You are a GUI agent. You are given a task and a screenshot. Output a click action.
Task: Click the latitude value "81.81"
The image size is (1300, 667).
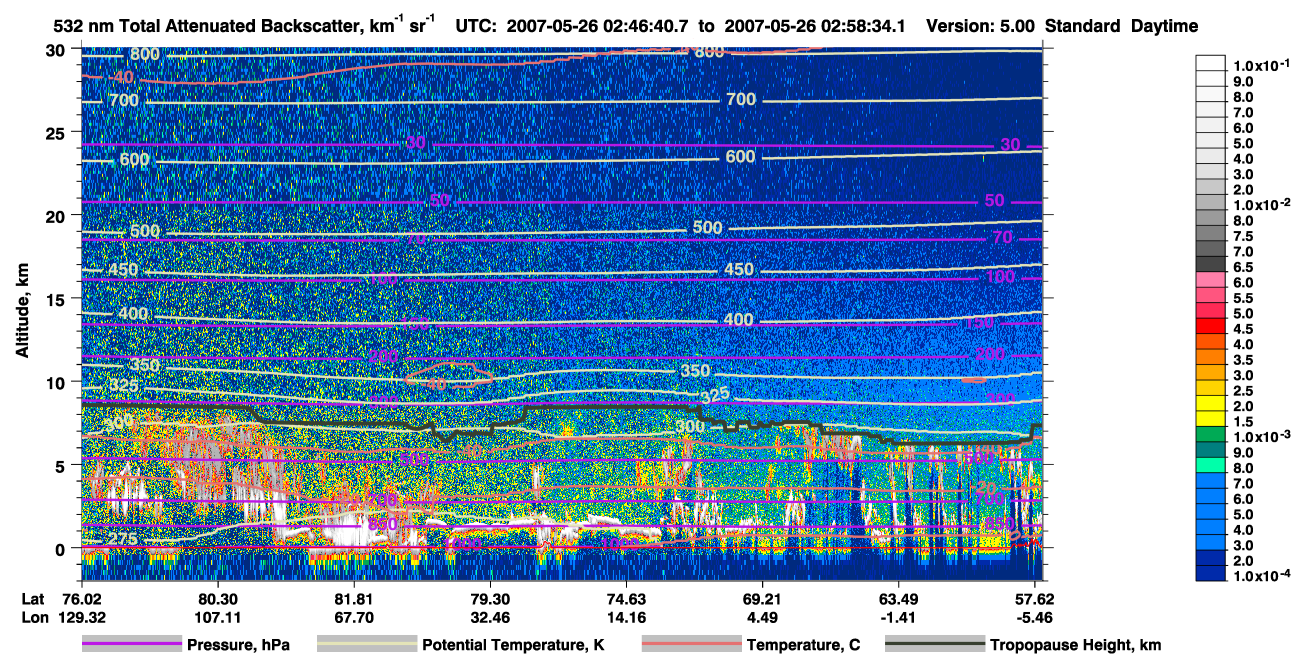[352, 598]
